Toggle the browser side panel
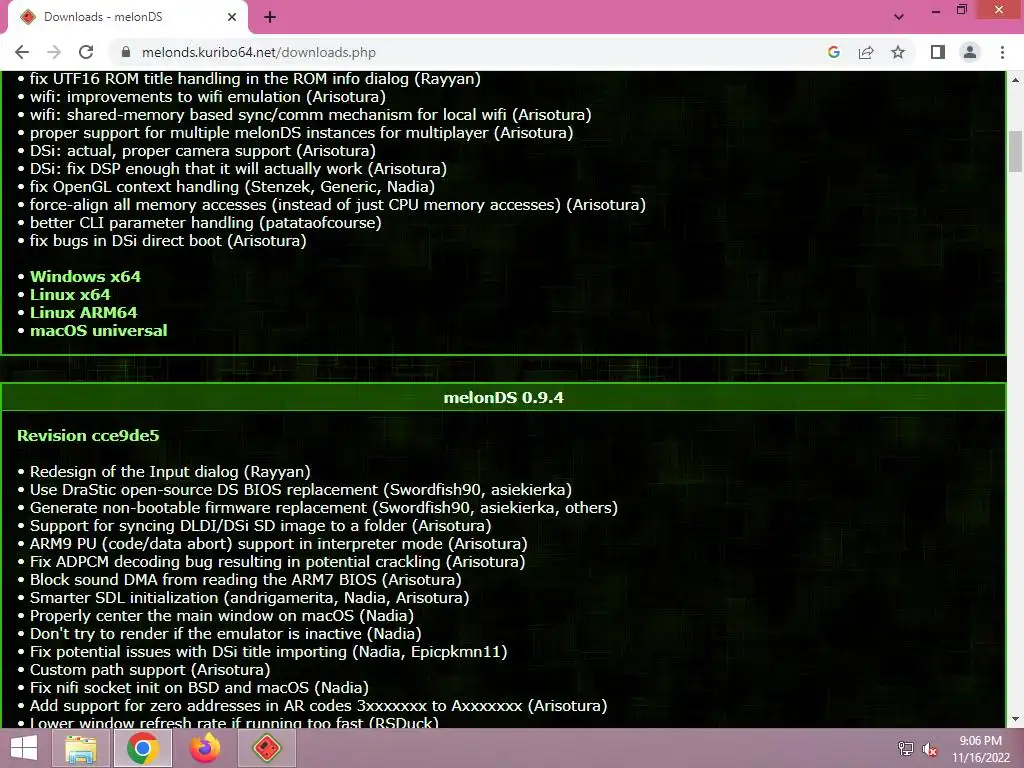1024x768 pixels. 938,52
